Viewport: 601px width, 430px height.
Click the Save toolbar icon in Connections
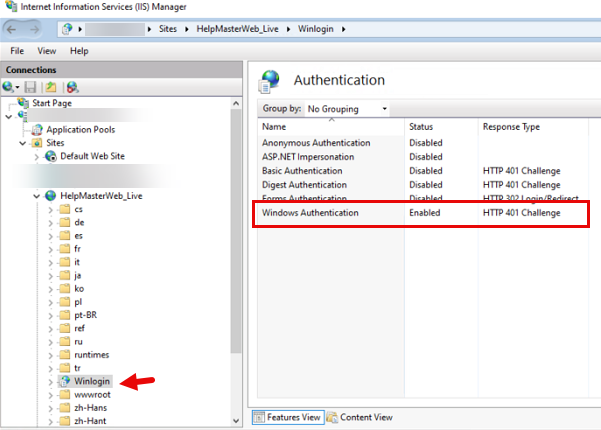(x=30, y=87)
